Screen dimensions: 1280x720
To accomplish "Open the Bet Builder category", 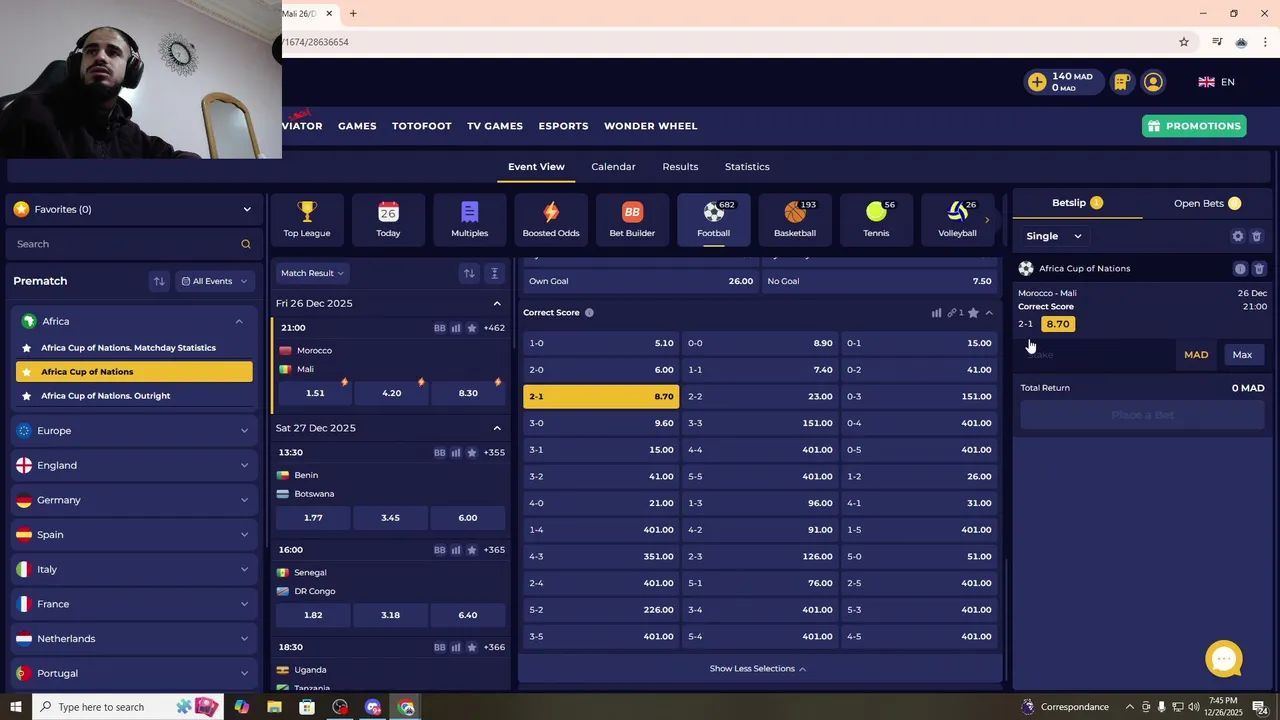I will (x=632, y=218).
